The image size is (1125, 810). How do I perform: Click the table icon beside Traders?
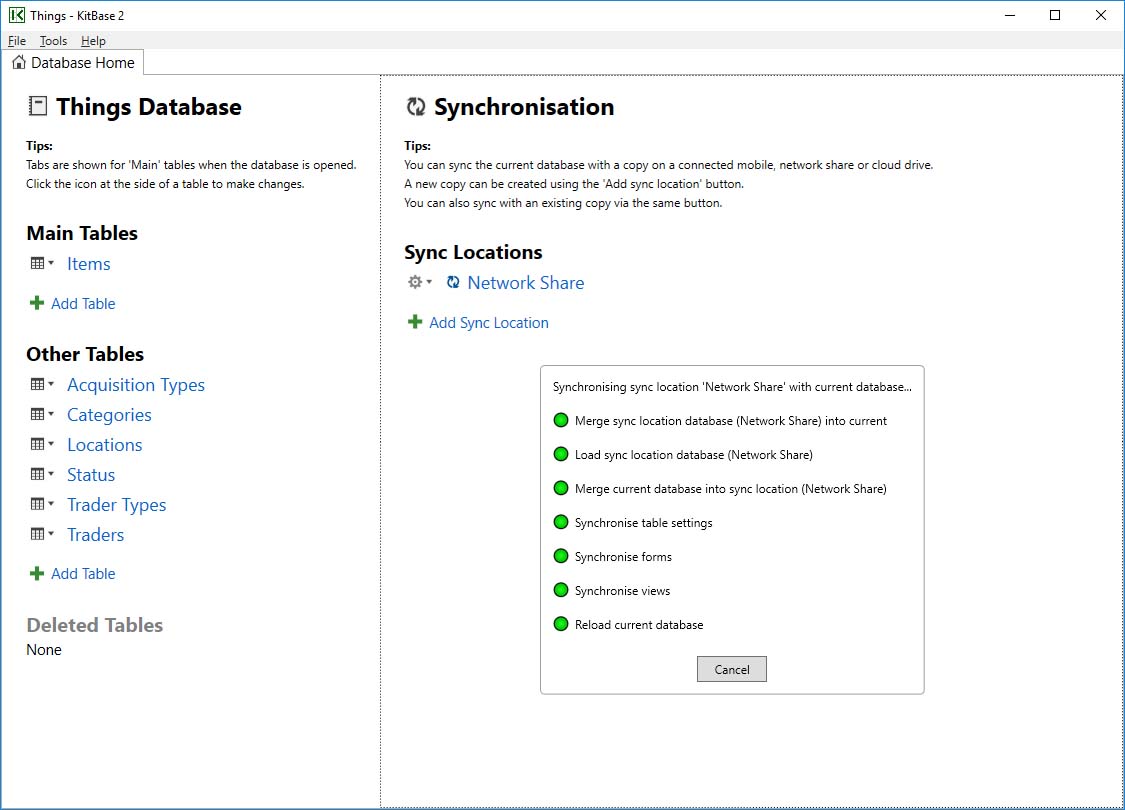click(x=37, y=534)
